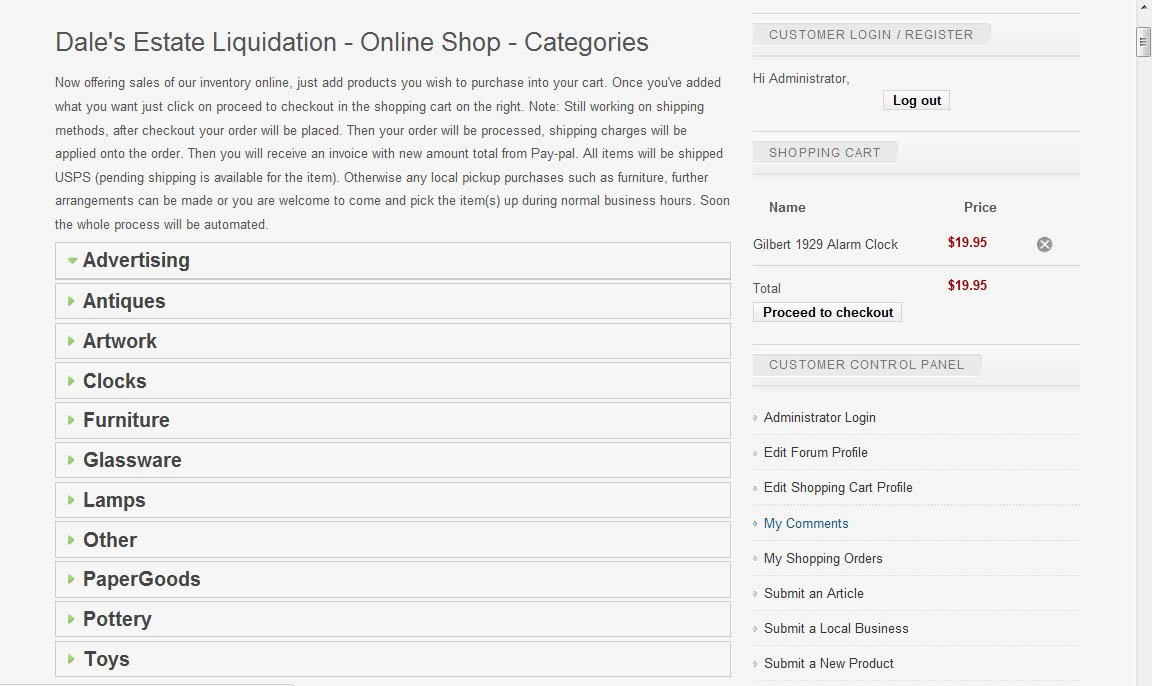Screen dimensions: 1152x686
Task: Click the vertical scrollbar thumb
Action: click(x=1143, y=42)
